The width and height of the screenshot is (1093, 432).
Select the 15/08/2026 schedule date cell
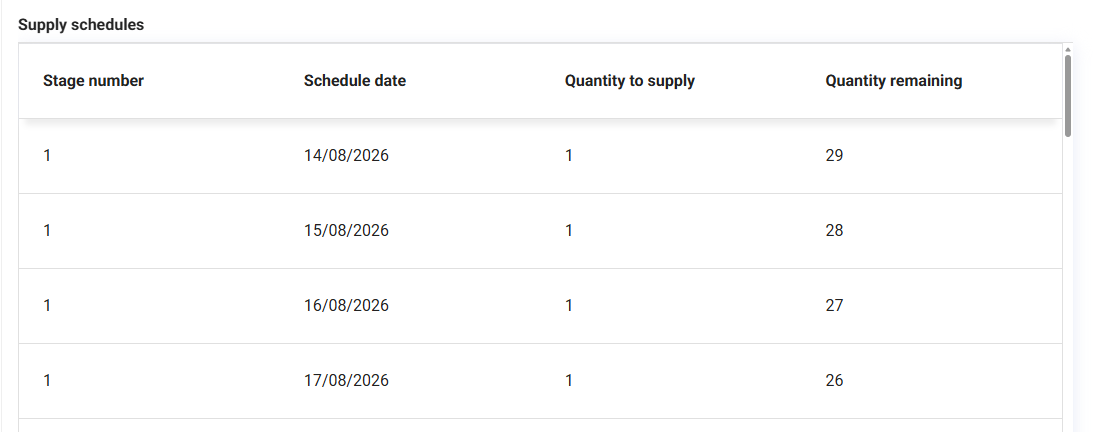346,231
